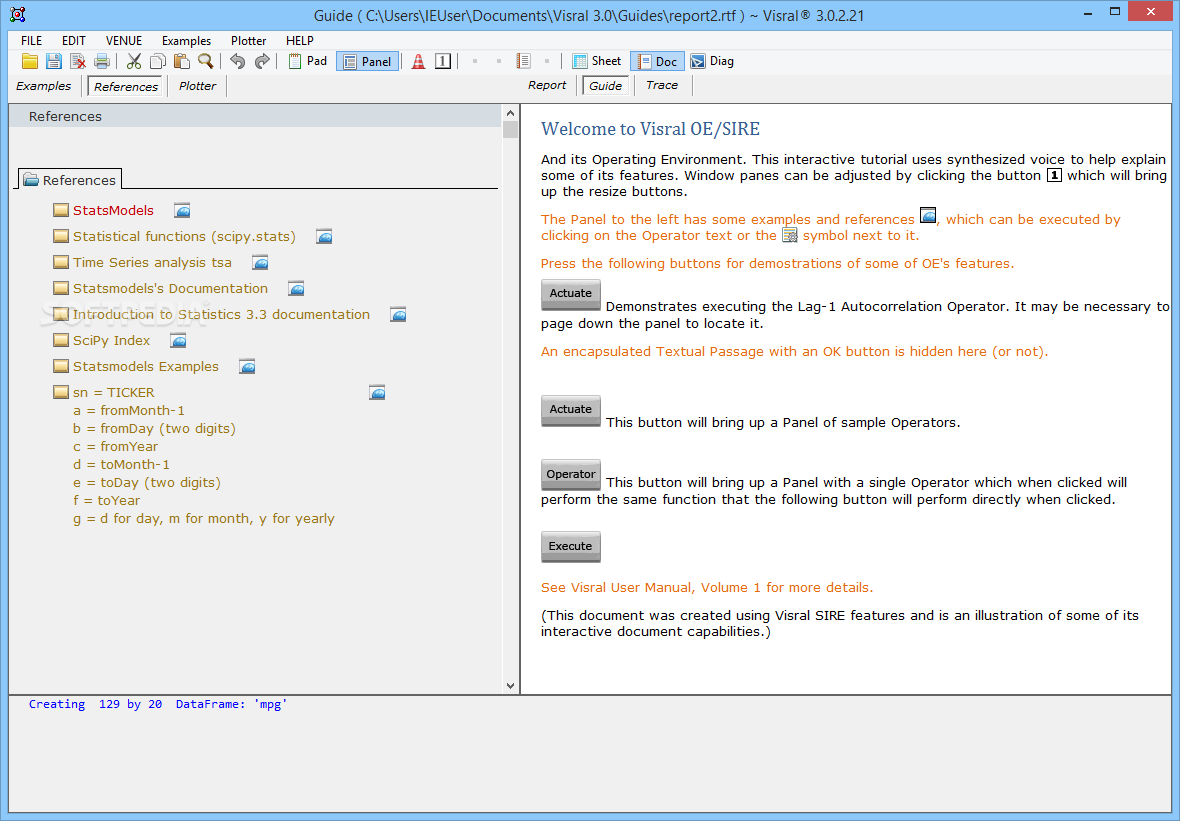Image resolution: width=1180 pixels, height=821 pixels.
Task: Click the Actuate button for sample Operators panel
Action: coord(570,410)
